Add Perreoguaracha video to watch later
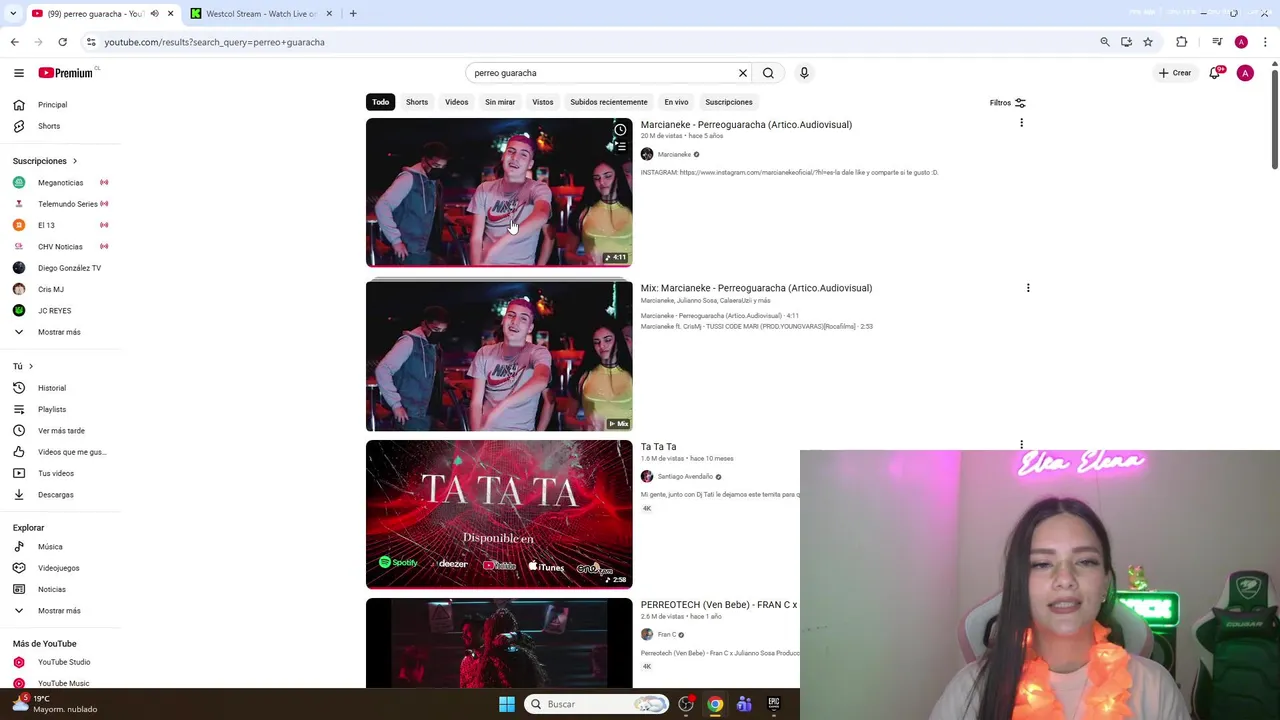 click(x=620, y=130)
